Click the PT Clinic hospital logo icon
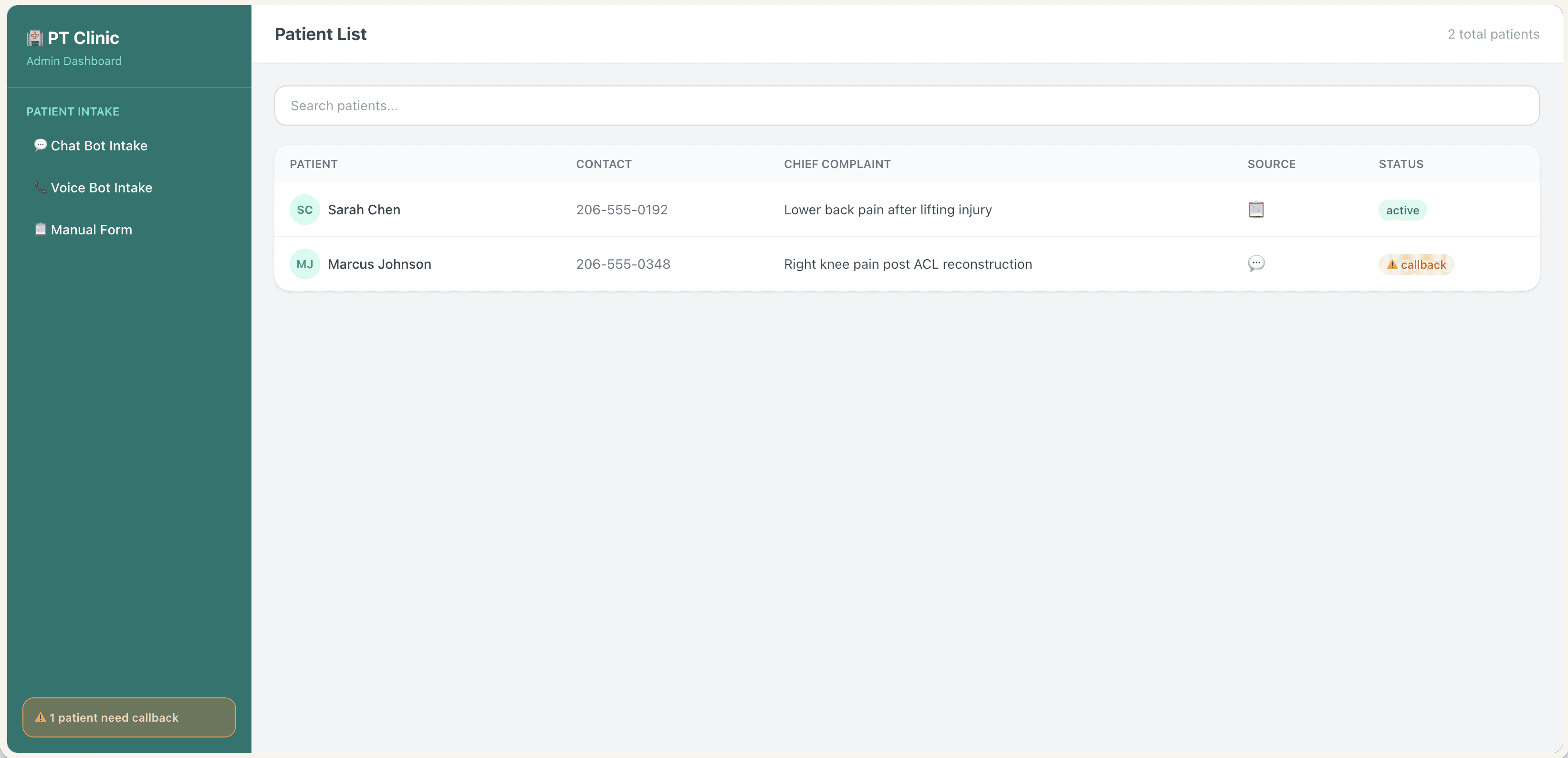 click(35, 38)
